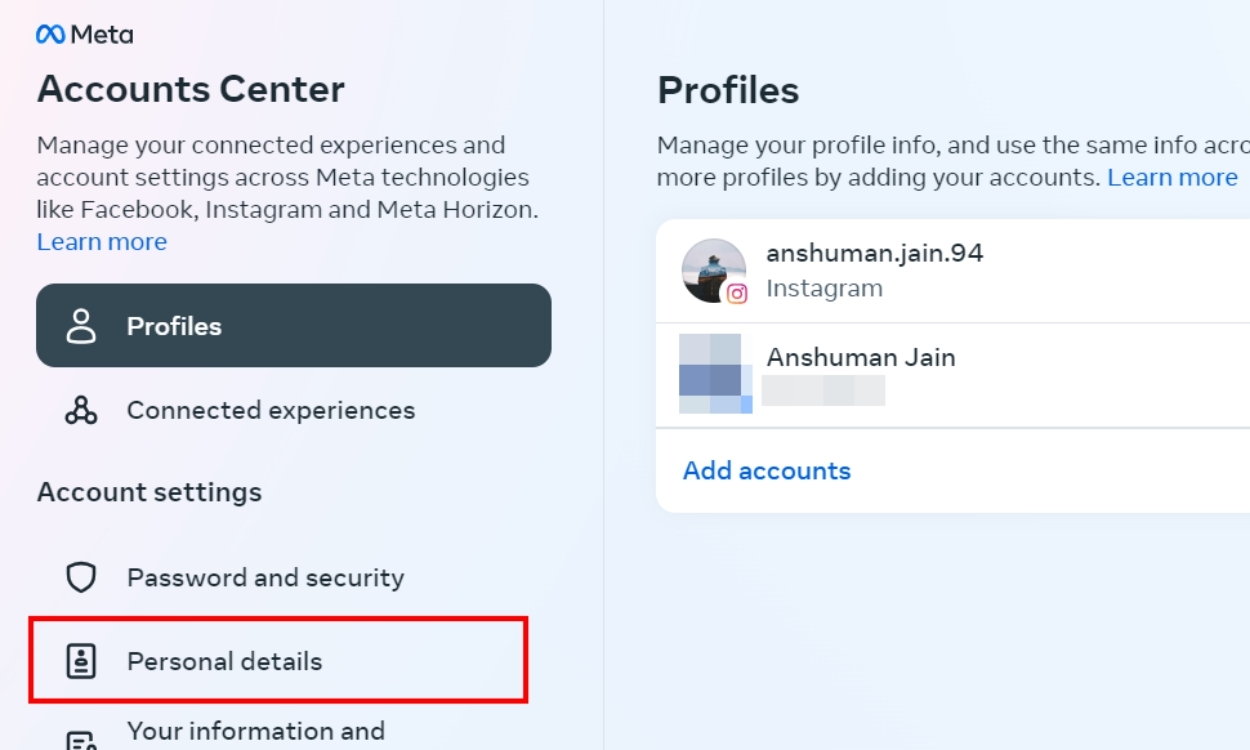Click the Accounts Center heading
The height and width of the screenshot is (750, 1250).
click(x=191, y=90)
